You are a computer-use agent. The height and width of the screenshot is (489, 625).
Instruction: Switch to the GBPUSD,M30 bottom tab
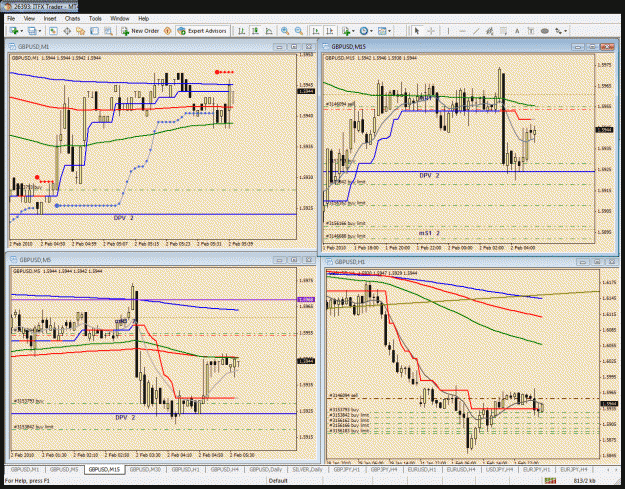pos(145,469)
